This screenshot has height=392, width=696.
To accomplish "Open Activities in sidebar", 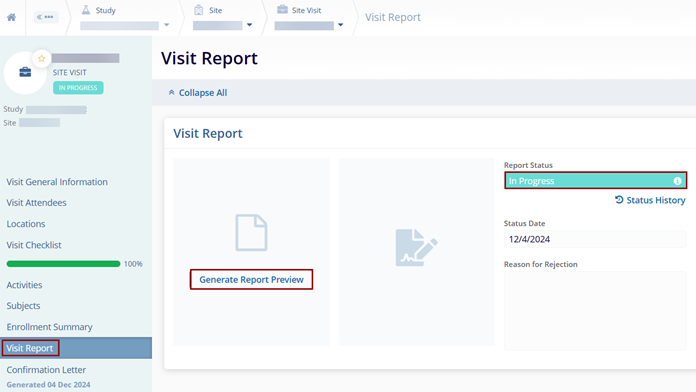I will pos(24,285).
